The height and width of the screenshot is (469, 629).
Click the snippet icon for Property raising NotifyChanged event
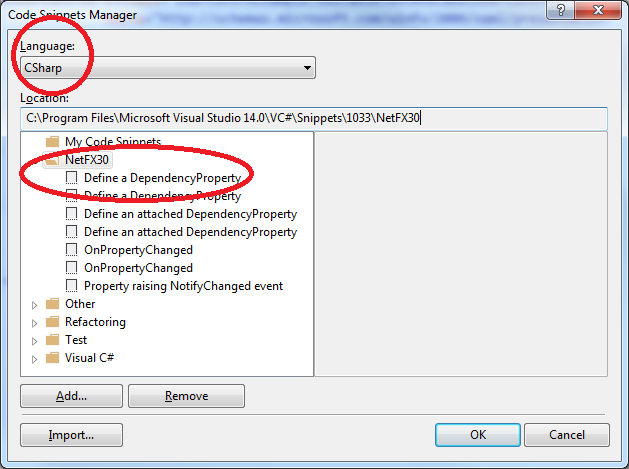coord(71,286)
